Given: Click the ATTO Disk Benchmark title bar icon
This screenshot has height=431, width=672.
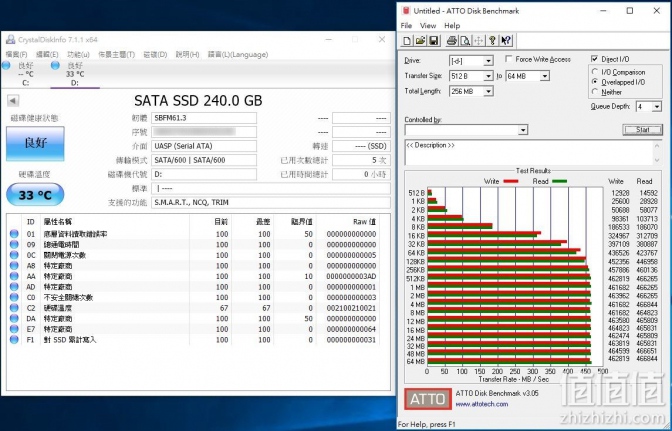Looking at the screenshot, I should 405,11.
